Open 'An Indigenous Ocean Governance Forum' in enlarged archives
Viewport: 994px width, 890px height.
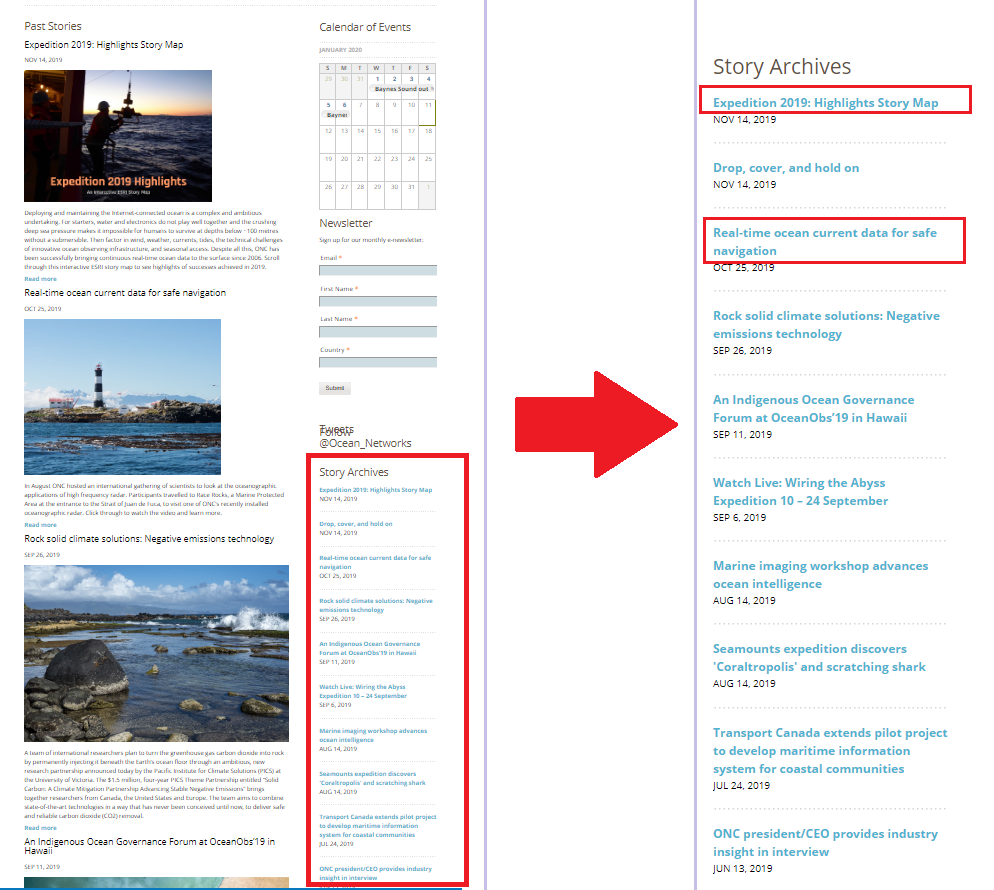tap(813, 409)
